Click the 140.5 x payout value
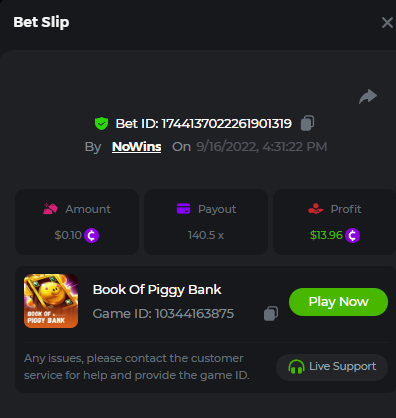The width and height of the screenshot is (396, 418). pyautogui.click(x=206, y=235)
